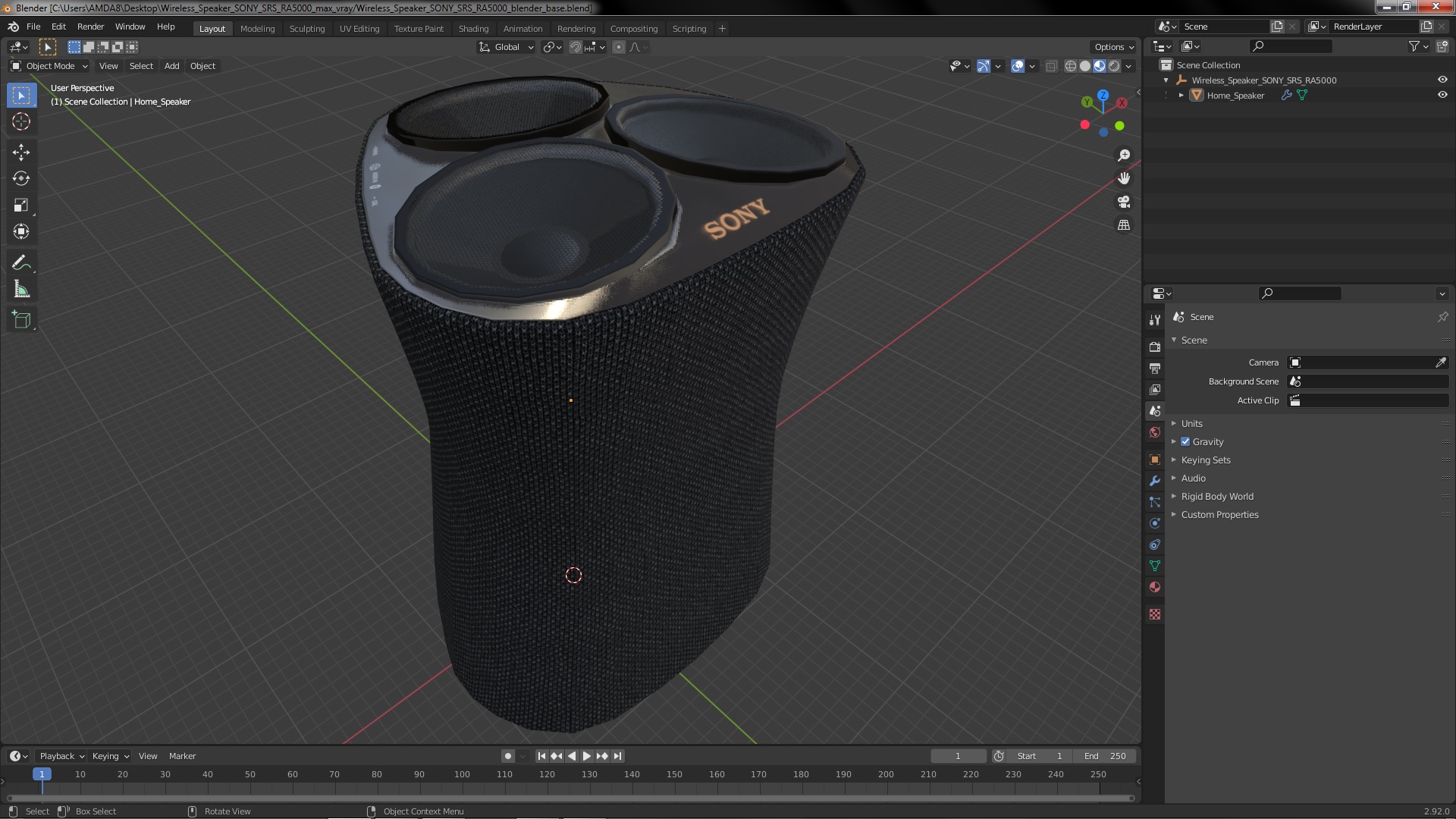Switch to the UV Editing workspace tab
This screenshot has height=819, width=1456.
point(359,29)
